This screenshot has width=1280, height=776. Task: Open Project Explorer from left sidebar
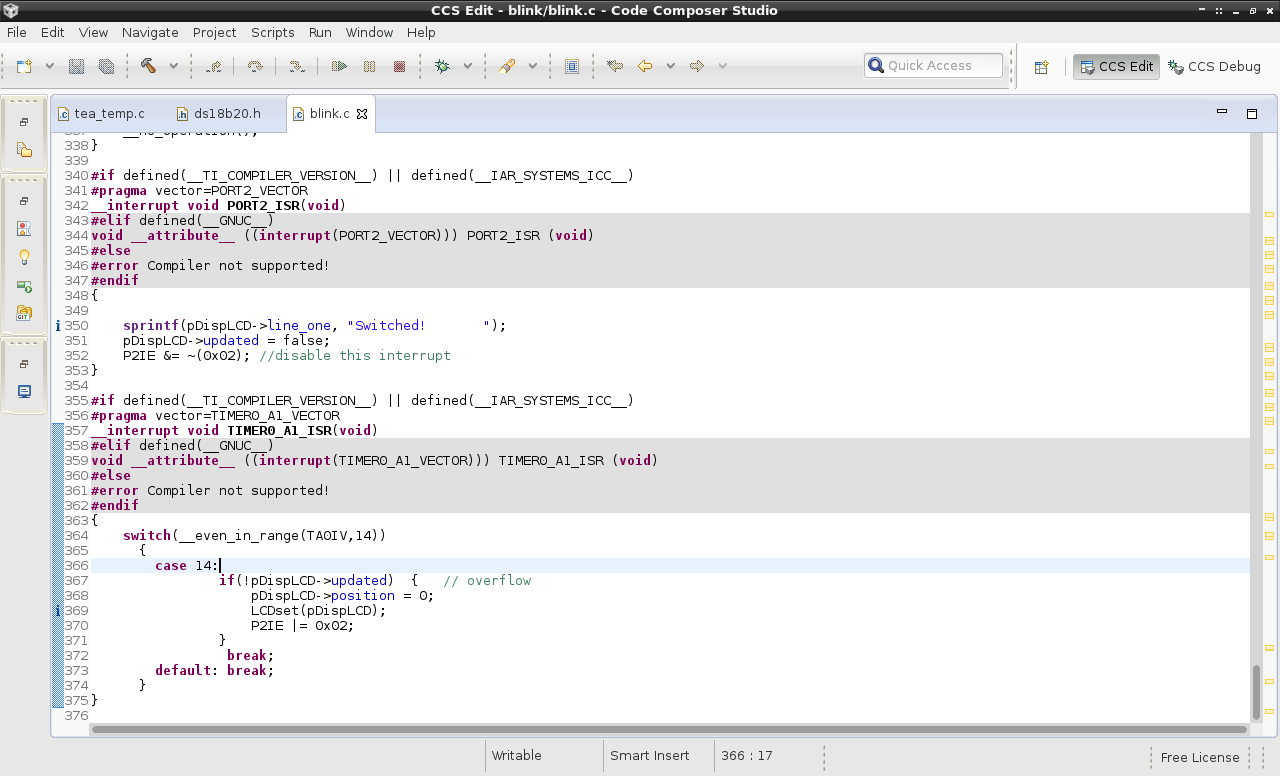click(25, 150)
